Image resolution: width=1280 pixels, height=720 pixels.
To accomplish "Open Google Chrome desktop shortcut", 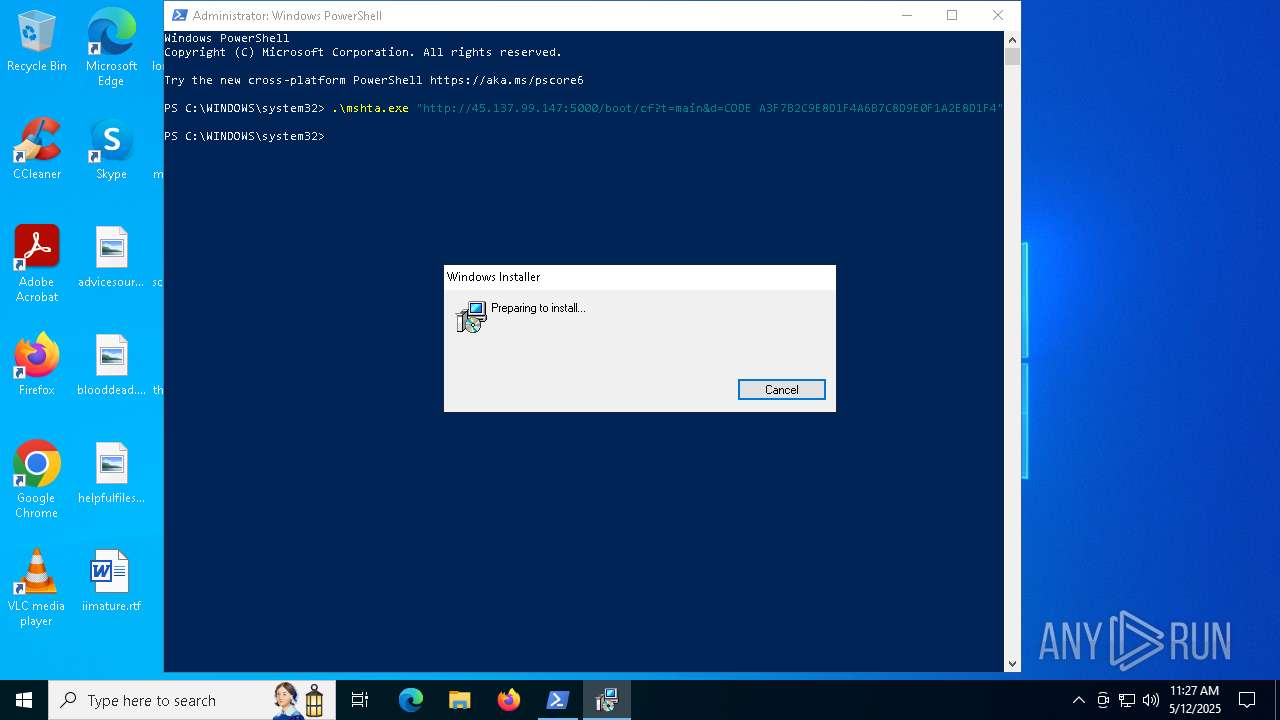I will [37, 480].
